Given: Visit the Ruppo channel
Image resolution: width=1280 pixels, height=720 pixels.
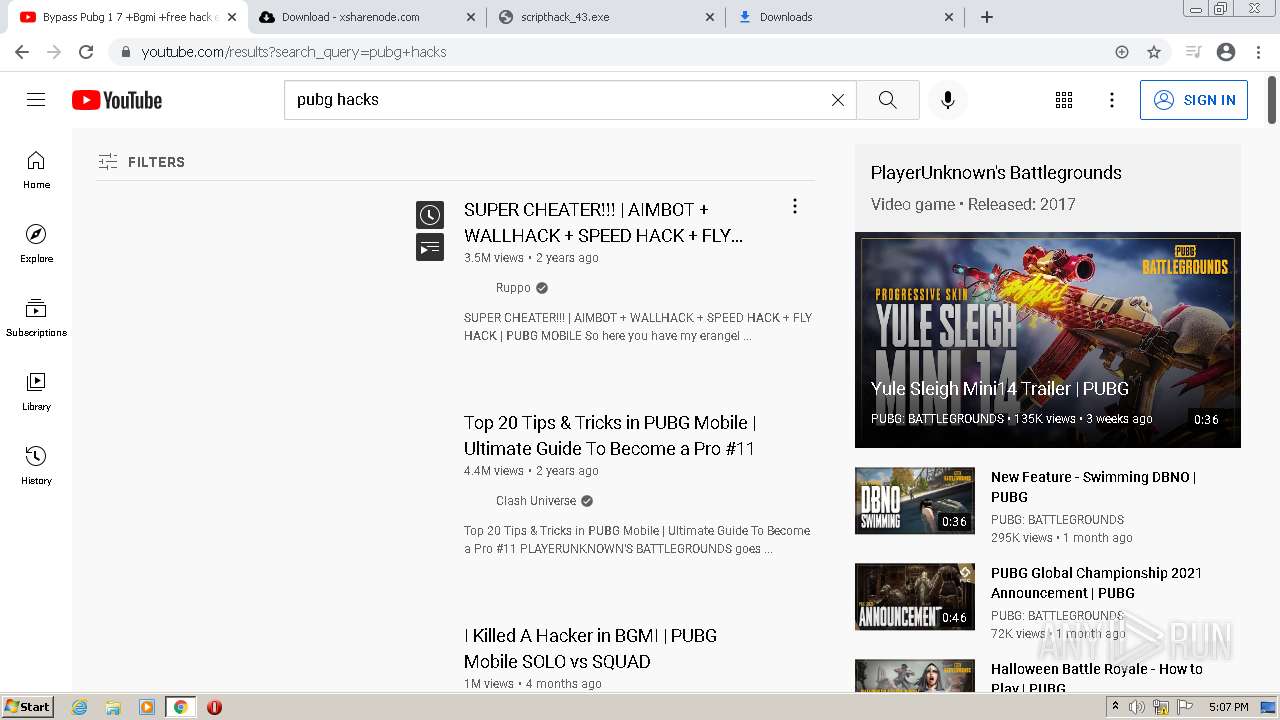Looking at the screenshot, I should (513, 288).
